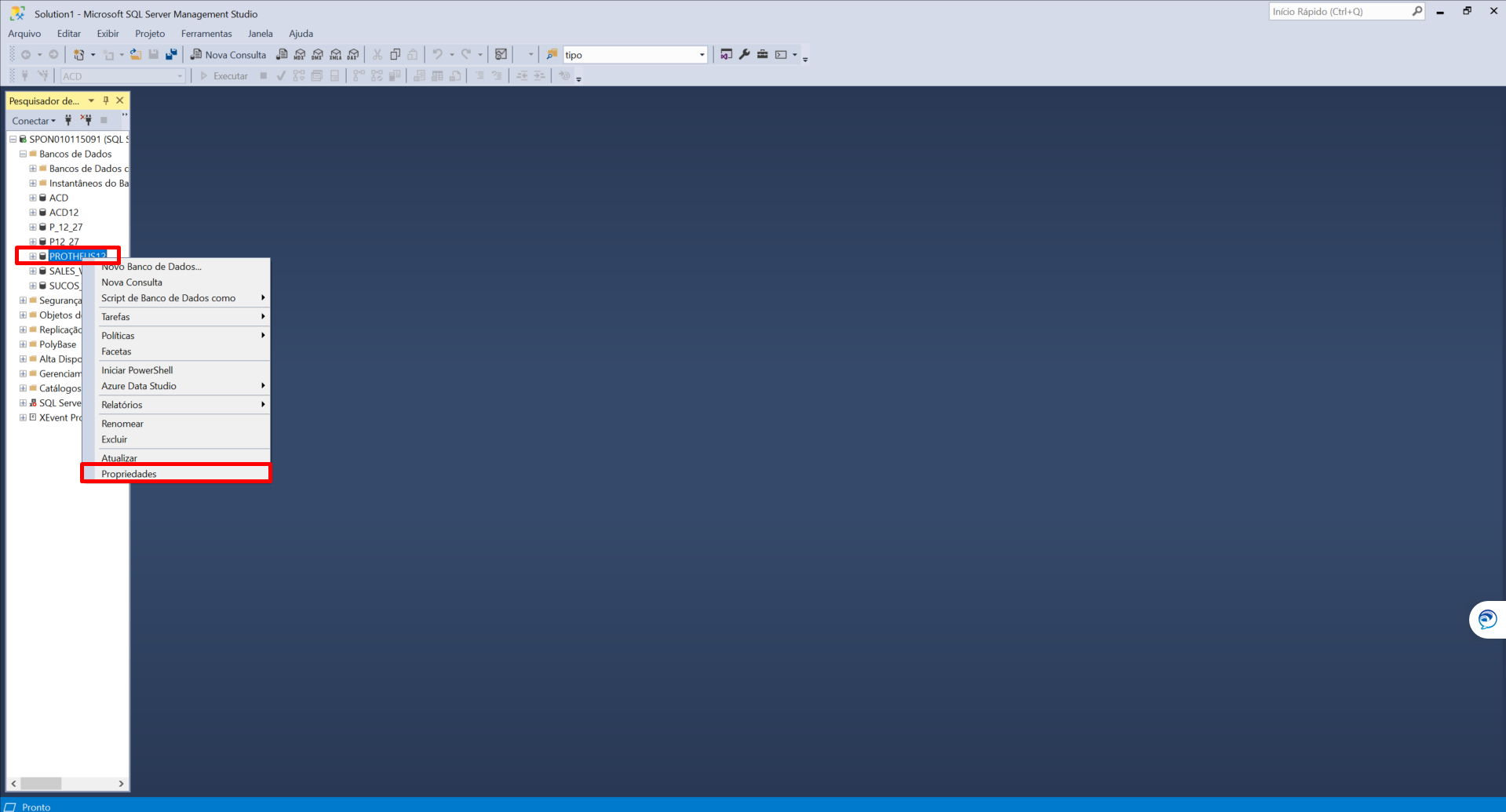
Task: Click the disconnect plug icon in Object Explorer
Action: point(86,120)
